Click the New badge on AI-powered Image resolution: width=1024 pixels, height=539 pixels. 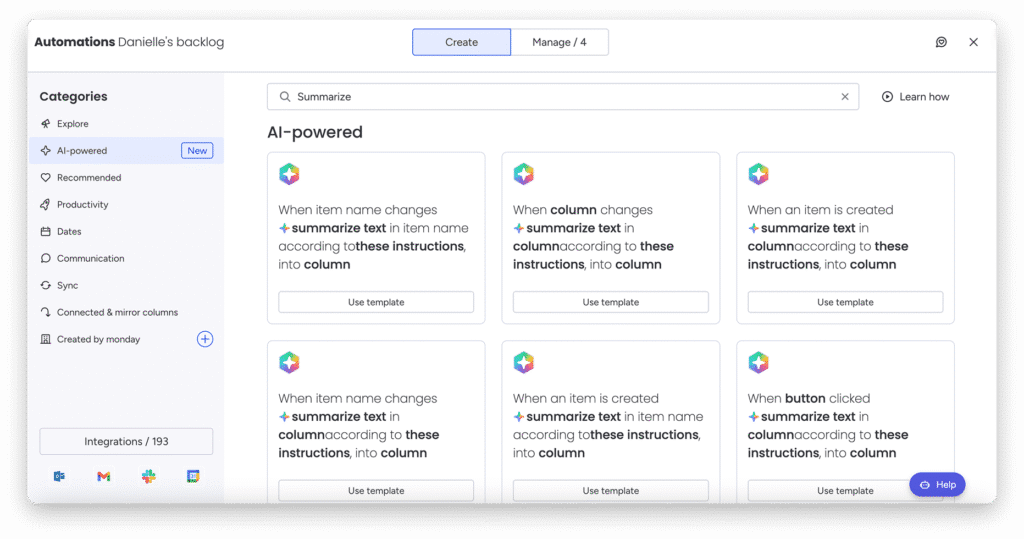click(x=197, y=150)
